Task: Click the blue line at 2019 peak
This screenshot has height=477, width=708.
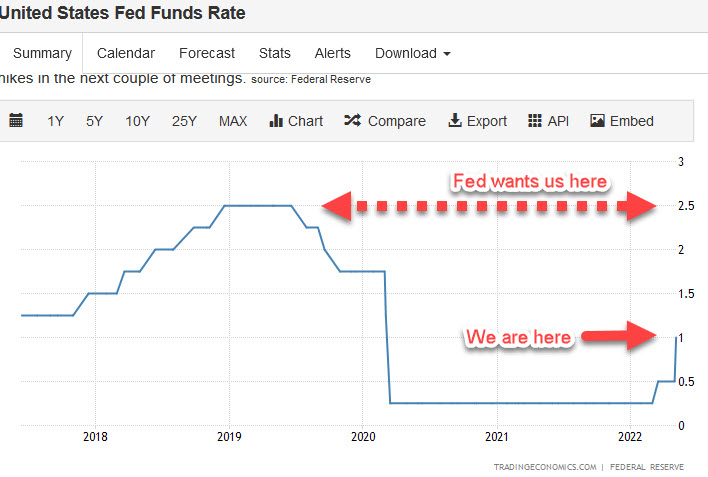Action: (x=257, y=205)
